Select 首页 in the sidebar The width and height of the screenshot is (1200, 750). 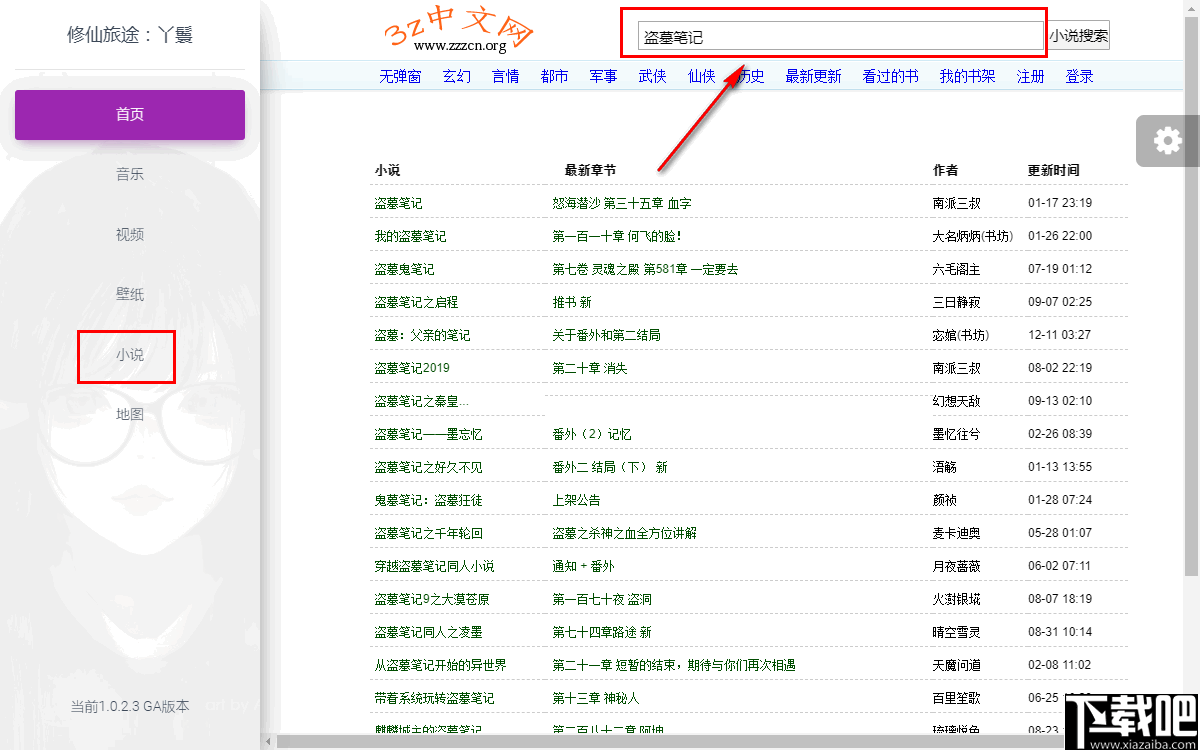pyautogui.click(x=130, y=114)
